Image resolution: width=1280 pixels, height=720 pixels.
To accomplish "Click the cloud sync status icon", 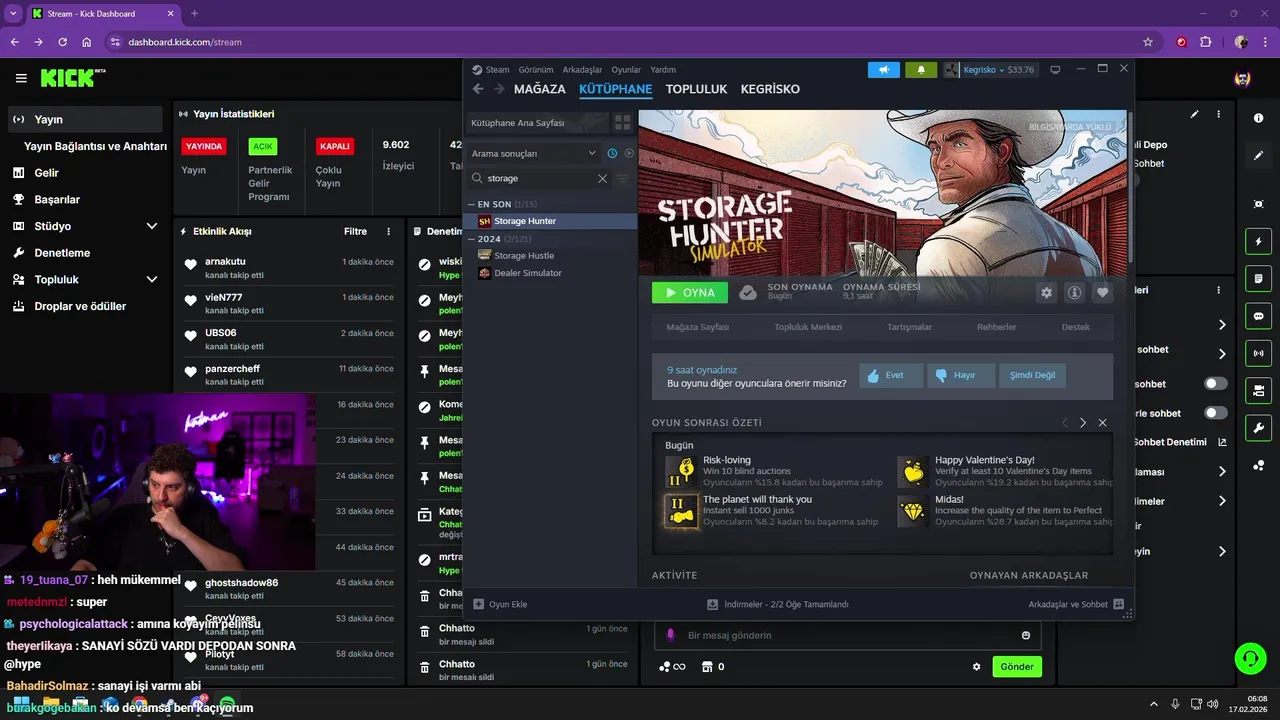I will point(747,293).
